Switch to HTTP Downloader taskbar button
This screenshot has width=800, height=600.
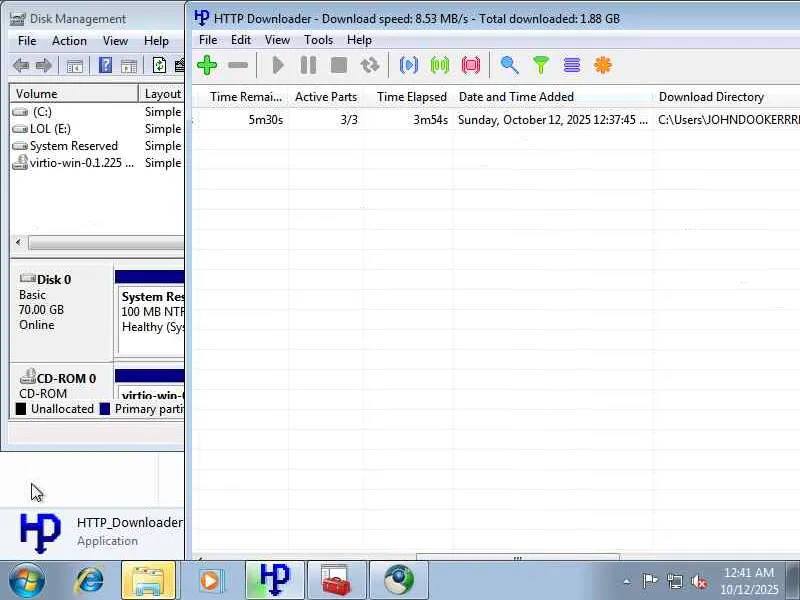(x=274, y=580)
